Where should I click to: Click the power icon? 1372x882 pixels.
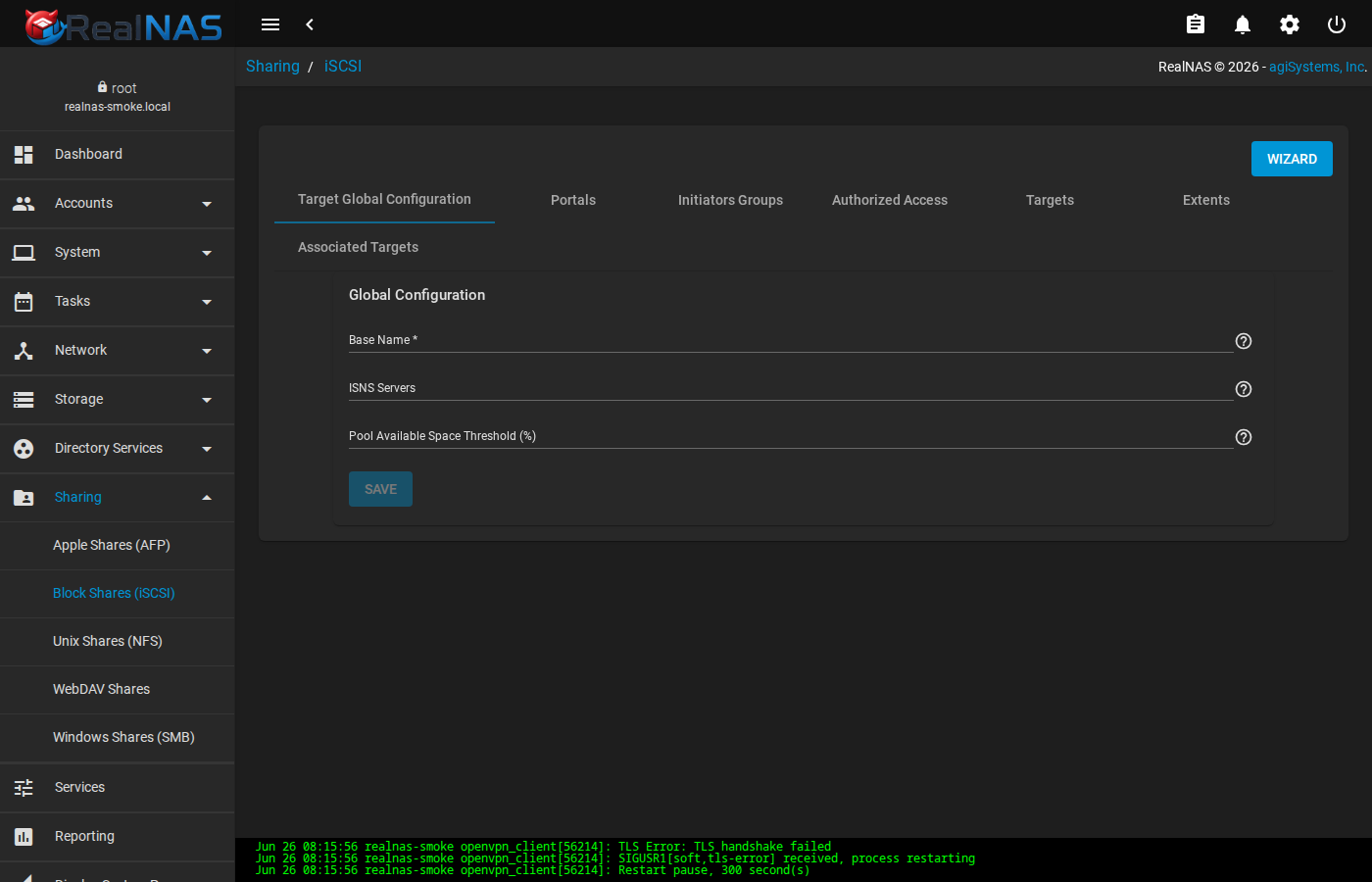pos(1337,24)
